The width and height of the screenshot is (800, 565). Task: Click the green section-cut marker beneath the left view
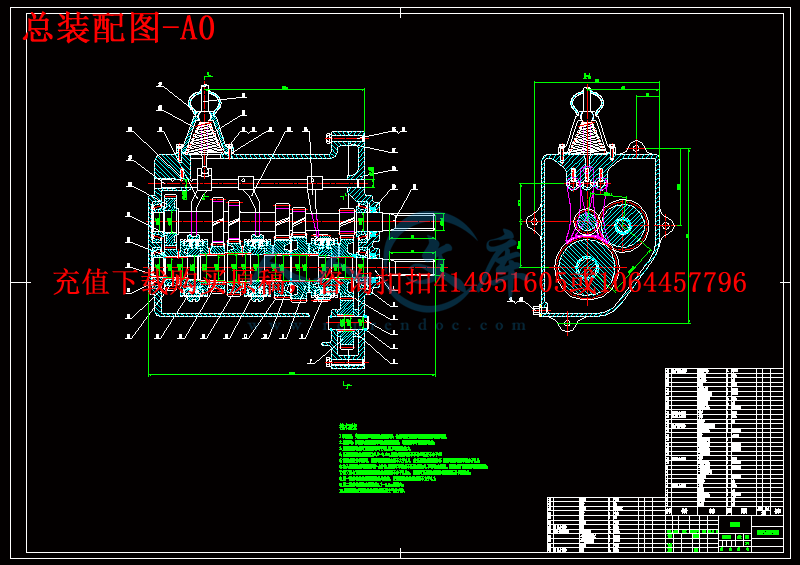[347, 385]
